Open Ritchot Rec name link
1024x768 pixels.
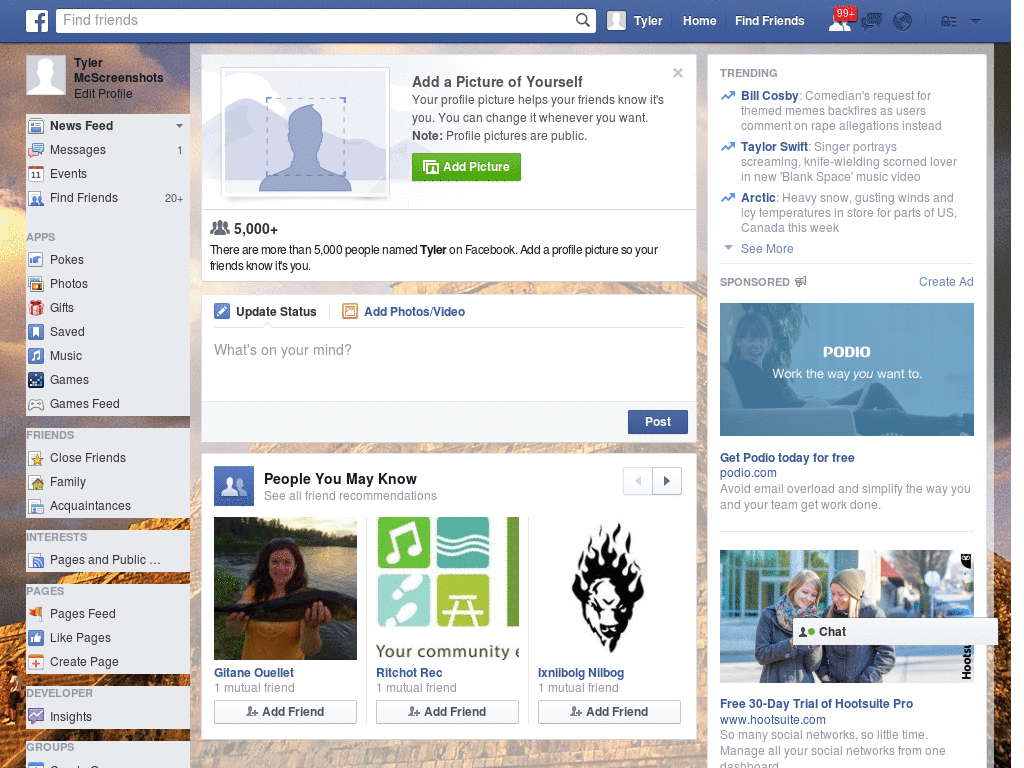tap(409, 673)
